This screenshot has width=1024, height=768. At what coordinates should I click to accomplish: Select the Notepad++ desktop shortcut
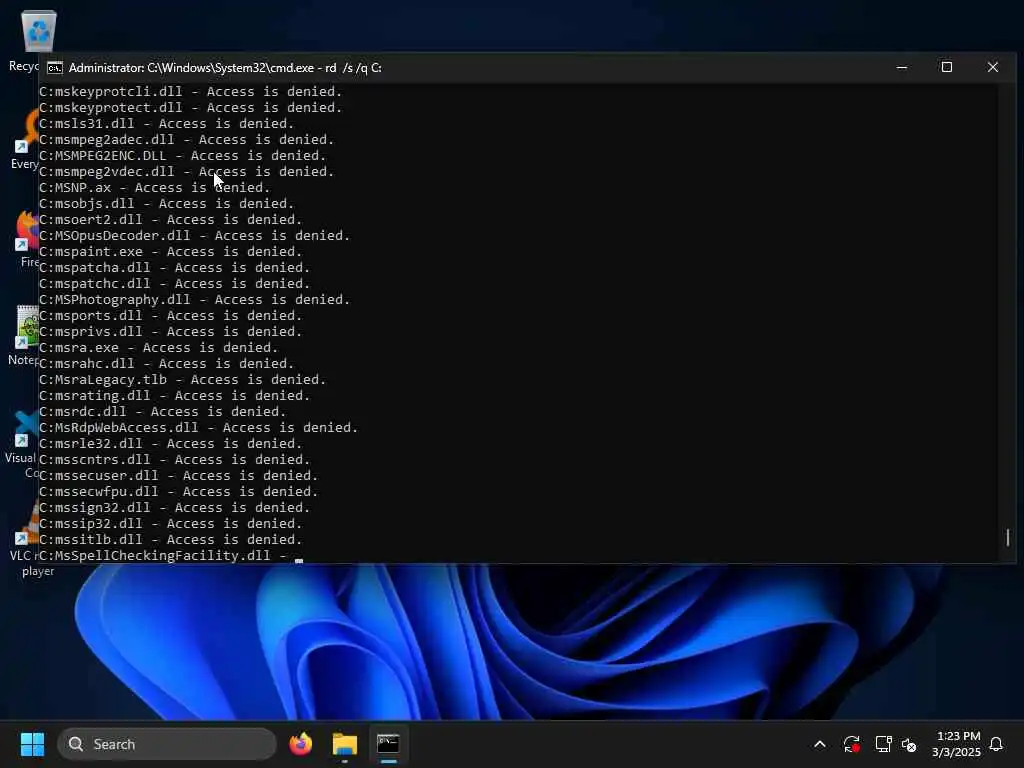[x=24, y=336]
